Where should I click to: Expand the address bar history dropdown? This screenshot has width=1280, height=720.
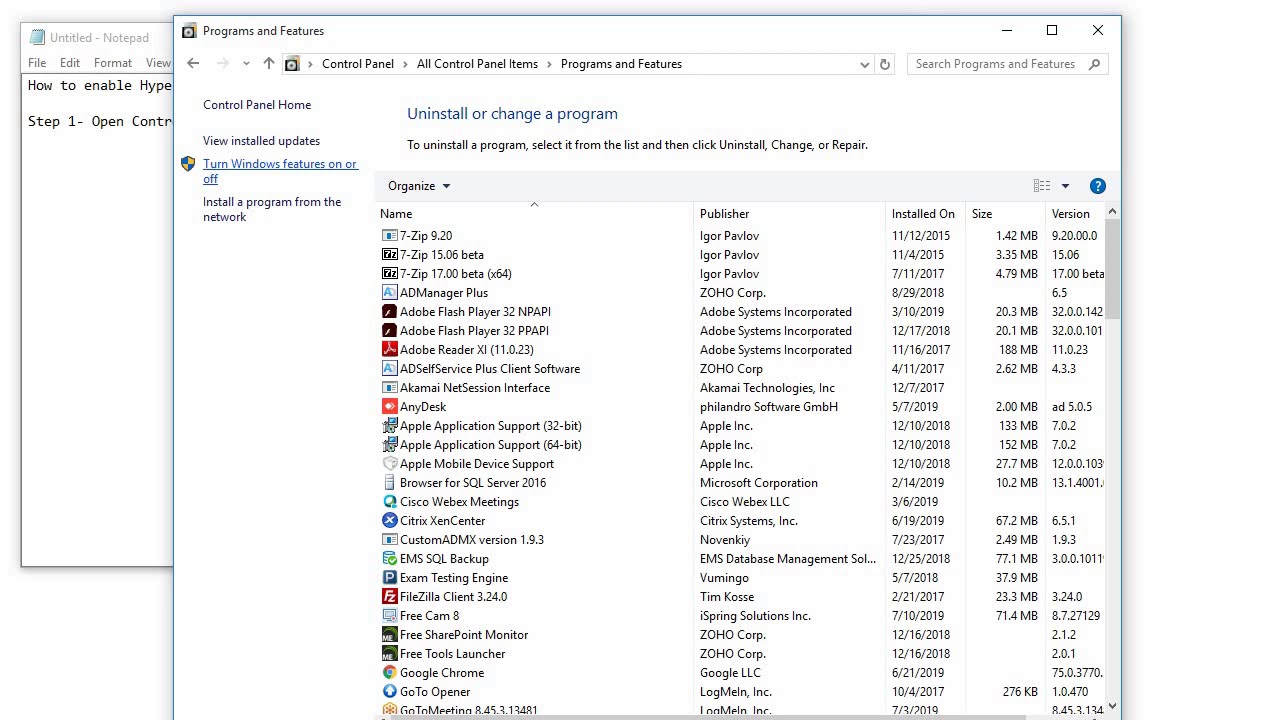864,64
